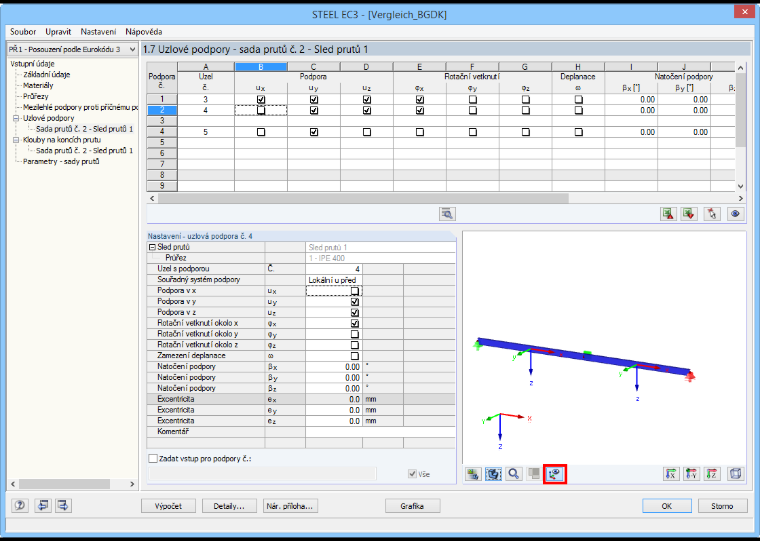Select support row header 4 in the table
This screenshot has height=541, width=760.
[162, 132]
